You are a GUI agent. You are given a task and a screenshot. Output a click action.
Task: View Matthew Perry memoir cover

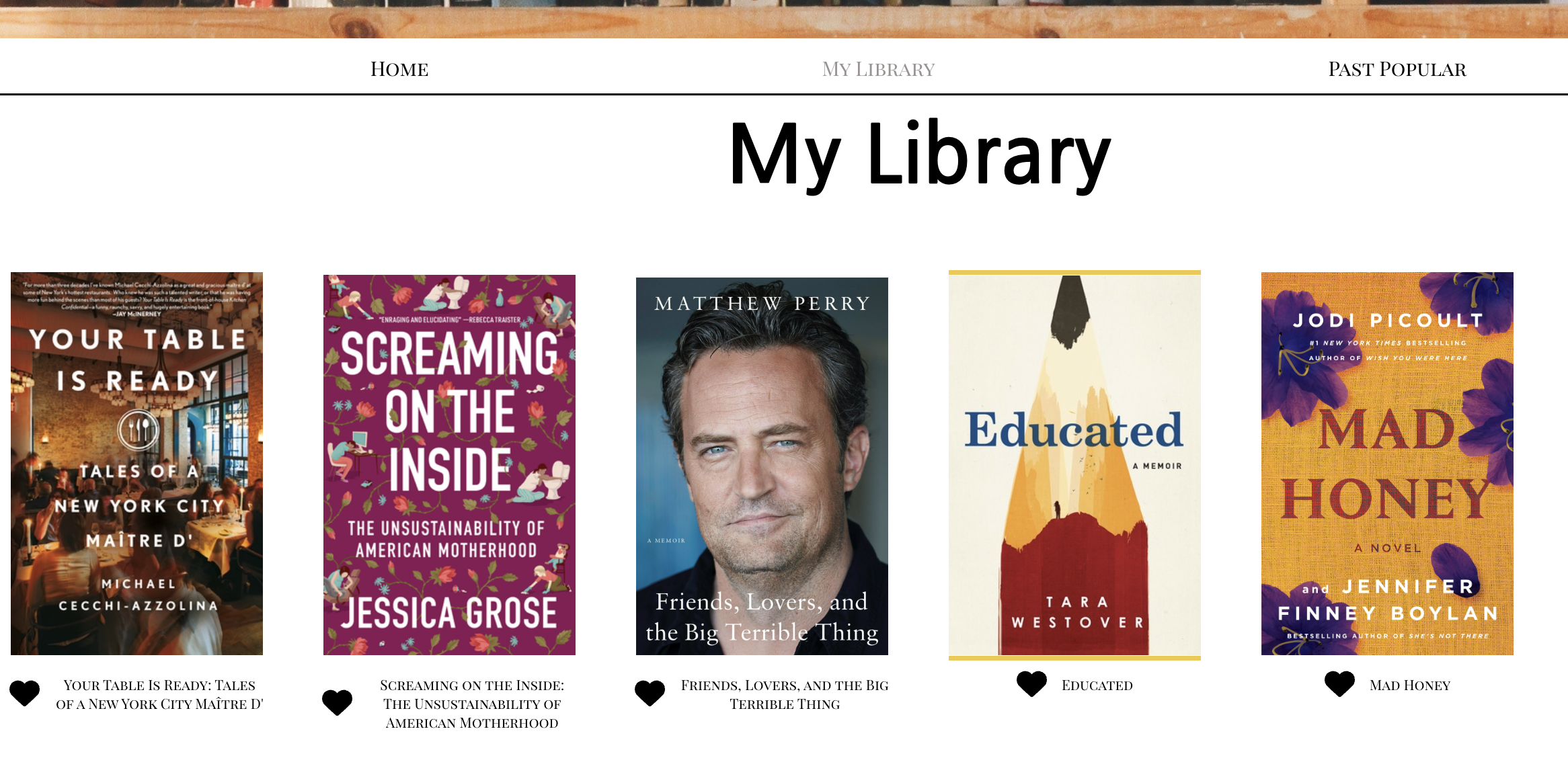pyautogui.click(x=762, y=466)
